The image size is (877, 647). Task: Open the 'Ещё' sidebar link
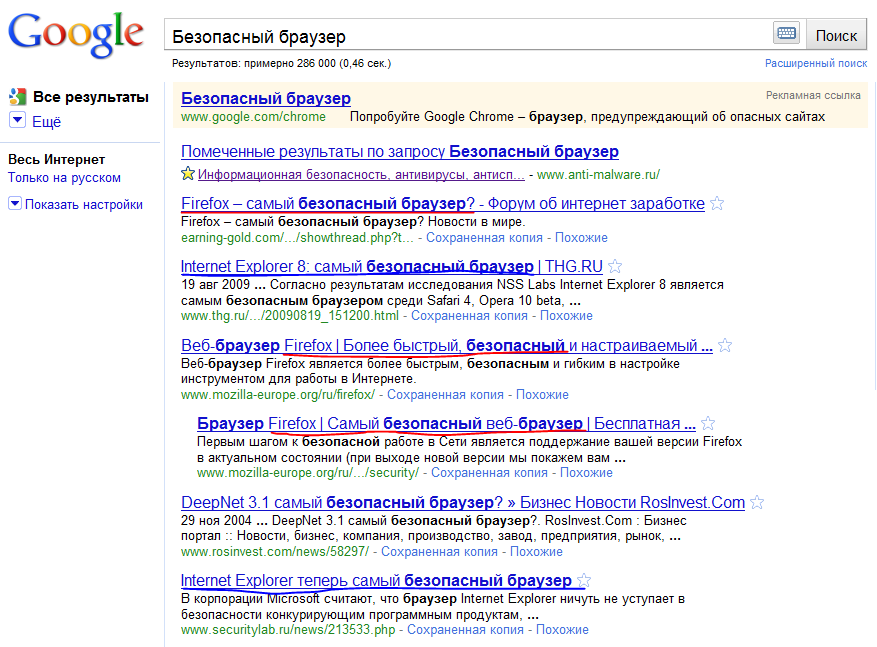46,122
